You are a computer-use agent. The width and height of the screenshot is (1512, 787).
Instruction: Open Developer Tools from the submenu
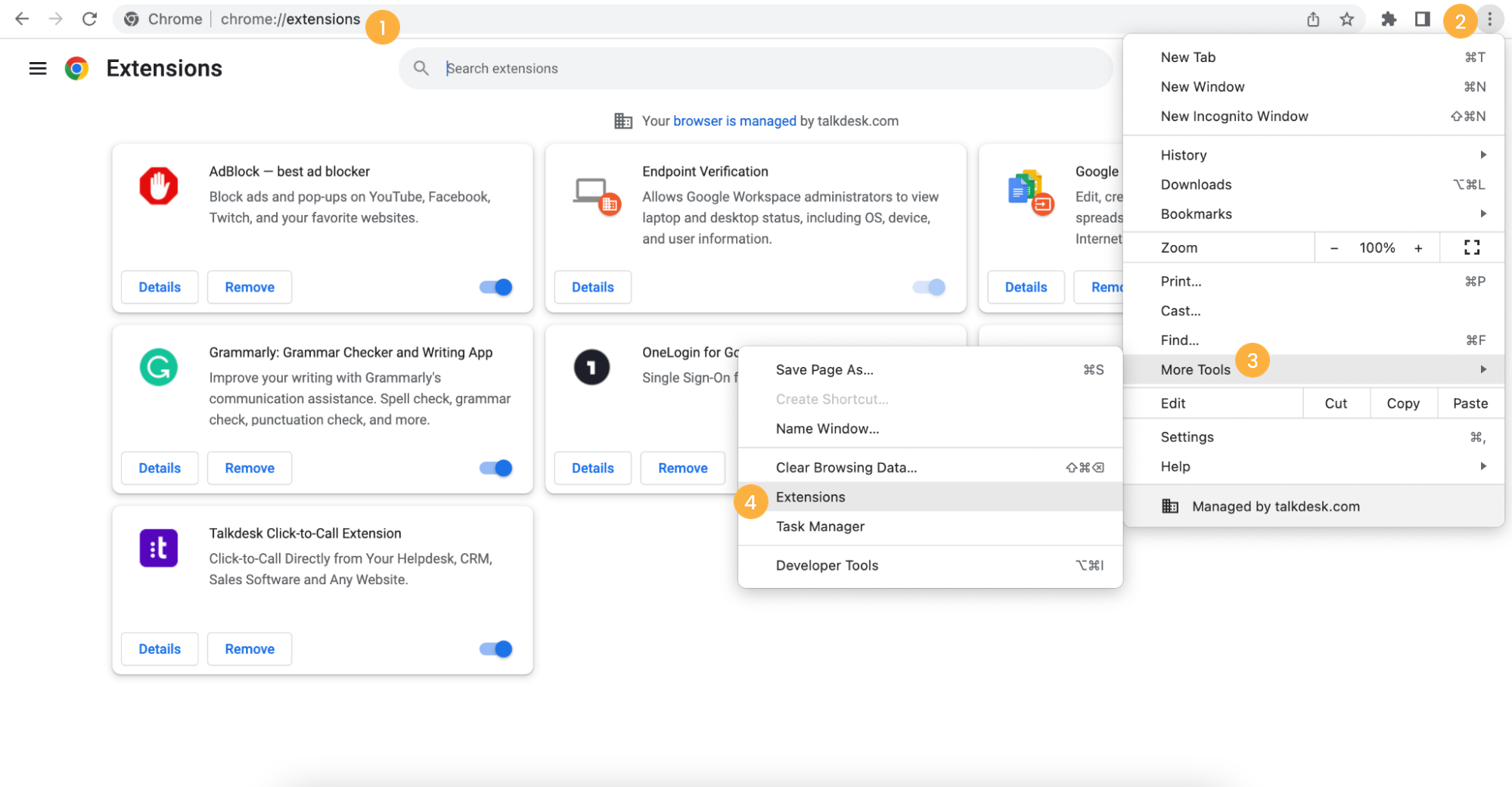click(x=930, y=565)
